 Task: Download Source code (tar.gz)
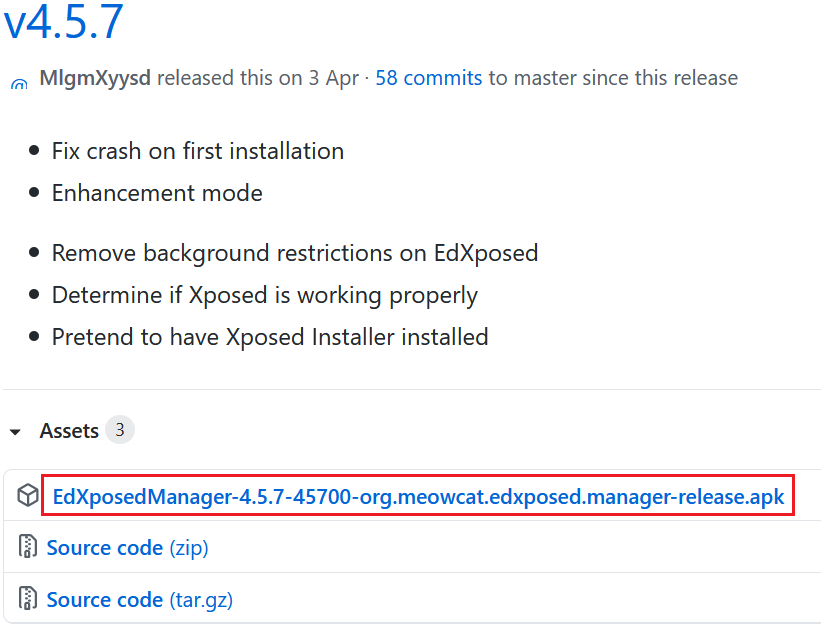(140, 600)
